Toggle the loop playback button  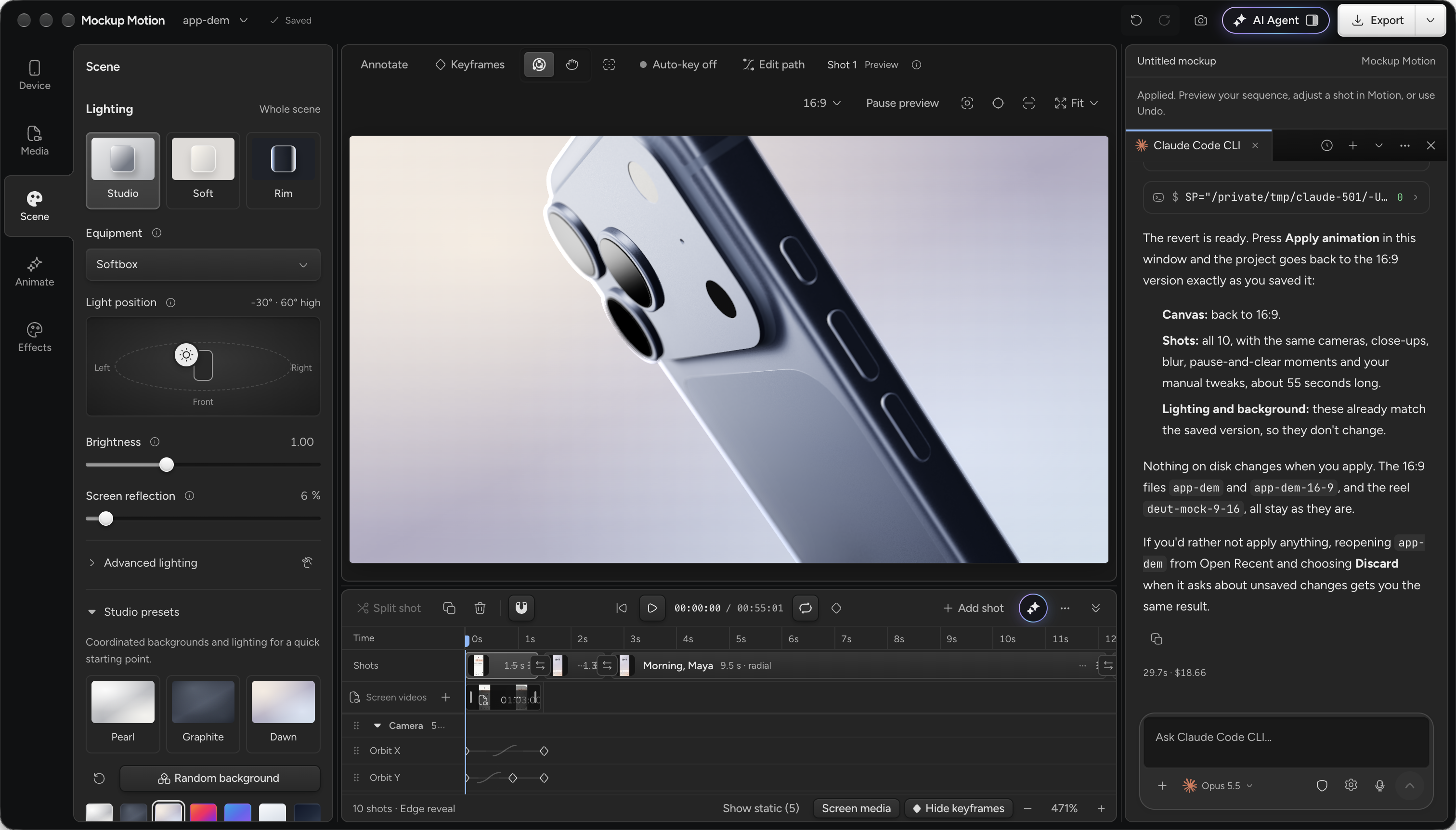pyautogui.click(x=805, y=608)
